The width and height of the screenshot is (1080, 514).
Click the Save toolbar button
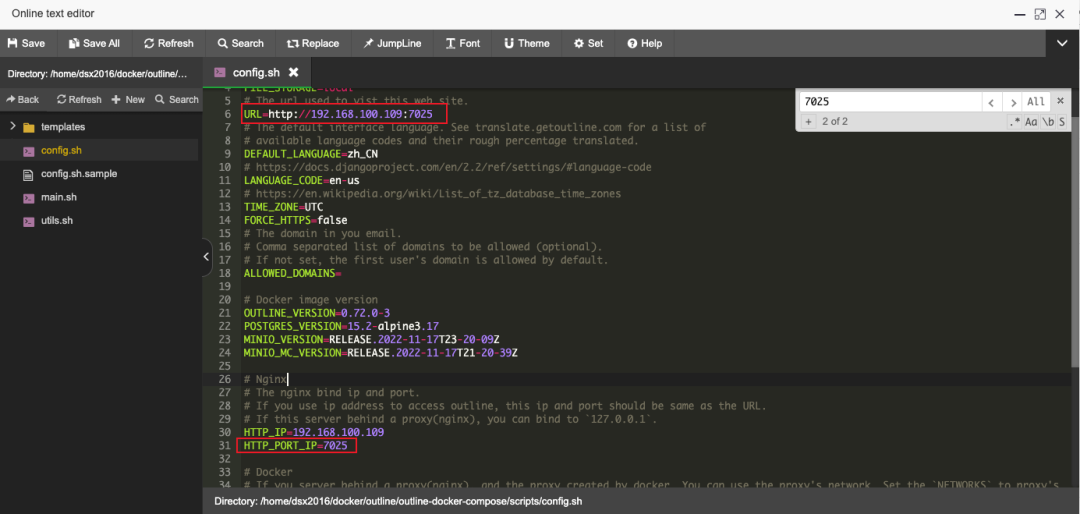pos(26,43)
